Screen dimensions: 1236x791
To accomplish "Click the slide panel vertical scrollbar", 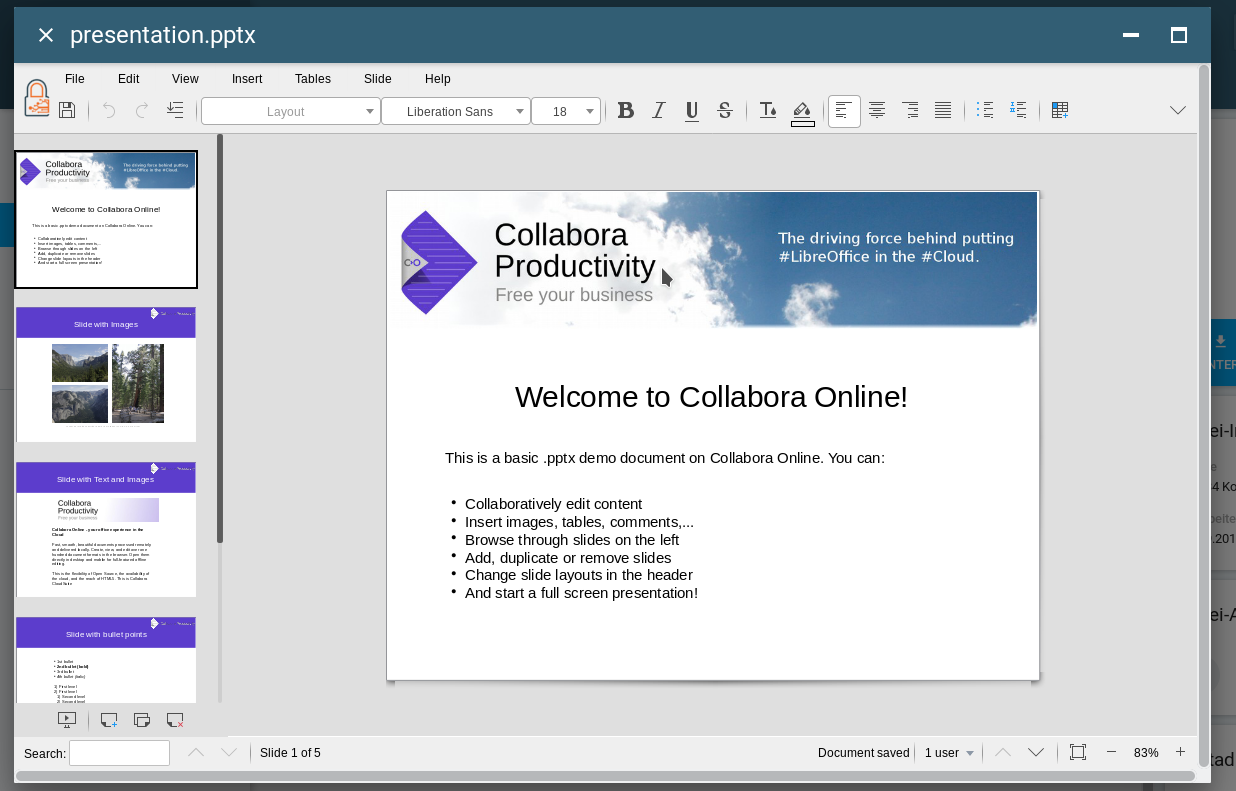I will [220, 340].
